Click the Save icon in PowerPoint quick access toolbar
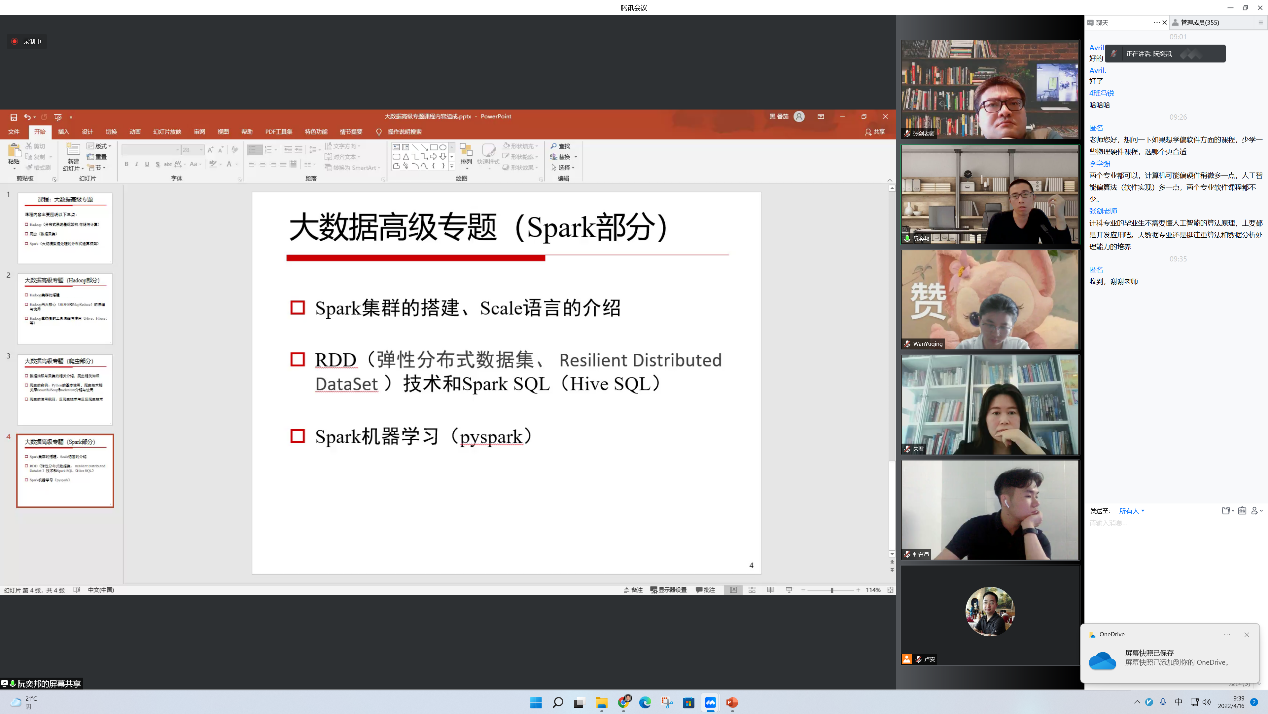 coord(14,117)
